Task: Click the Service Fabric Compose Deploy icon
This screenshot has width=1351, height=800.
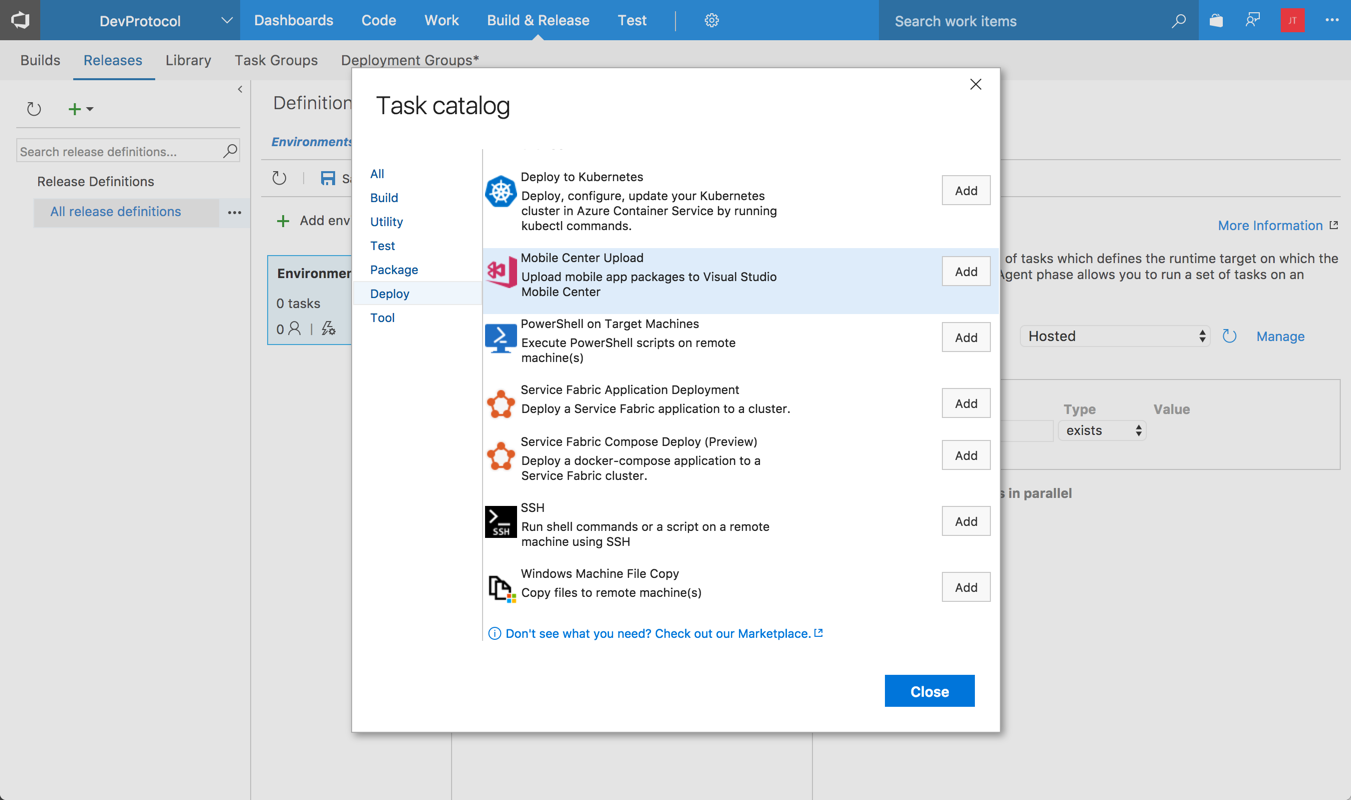Action: (x=501, y=455)
